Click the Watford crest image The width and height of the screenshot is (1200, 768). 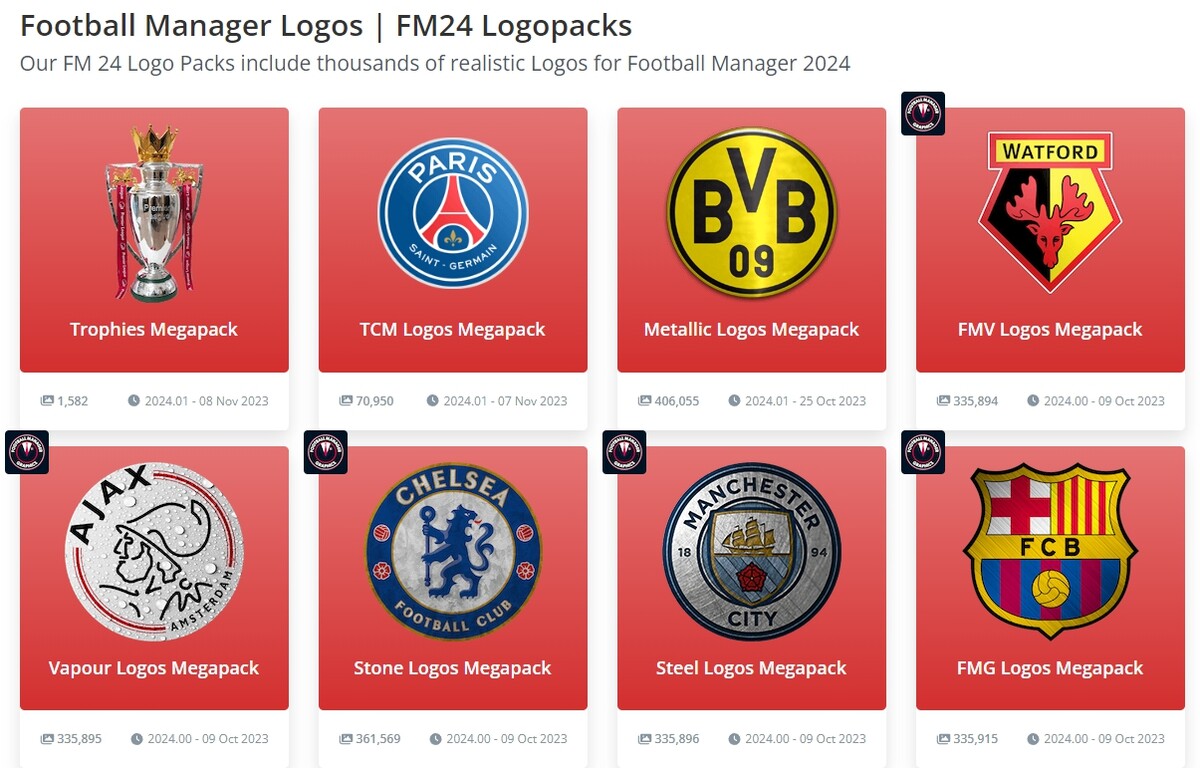pos(1050,212)
